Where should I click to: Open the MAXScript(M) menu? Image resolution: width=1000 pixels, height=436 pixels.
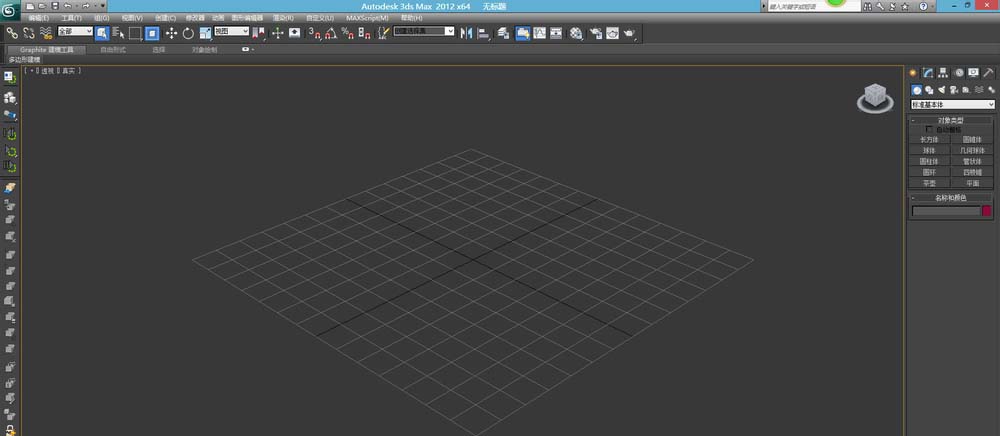(367, 18)
